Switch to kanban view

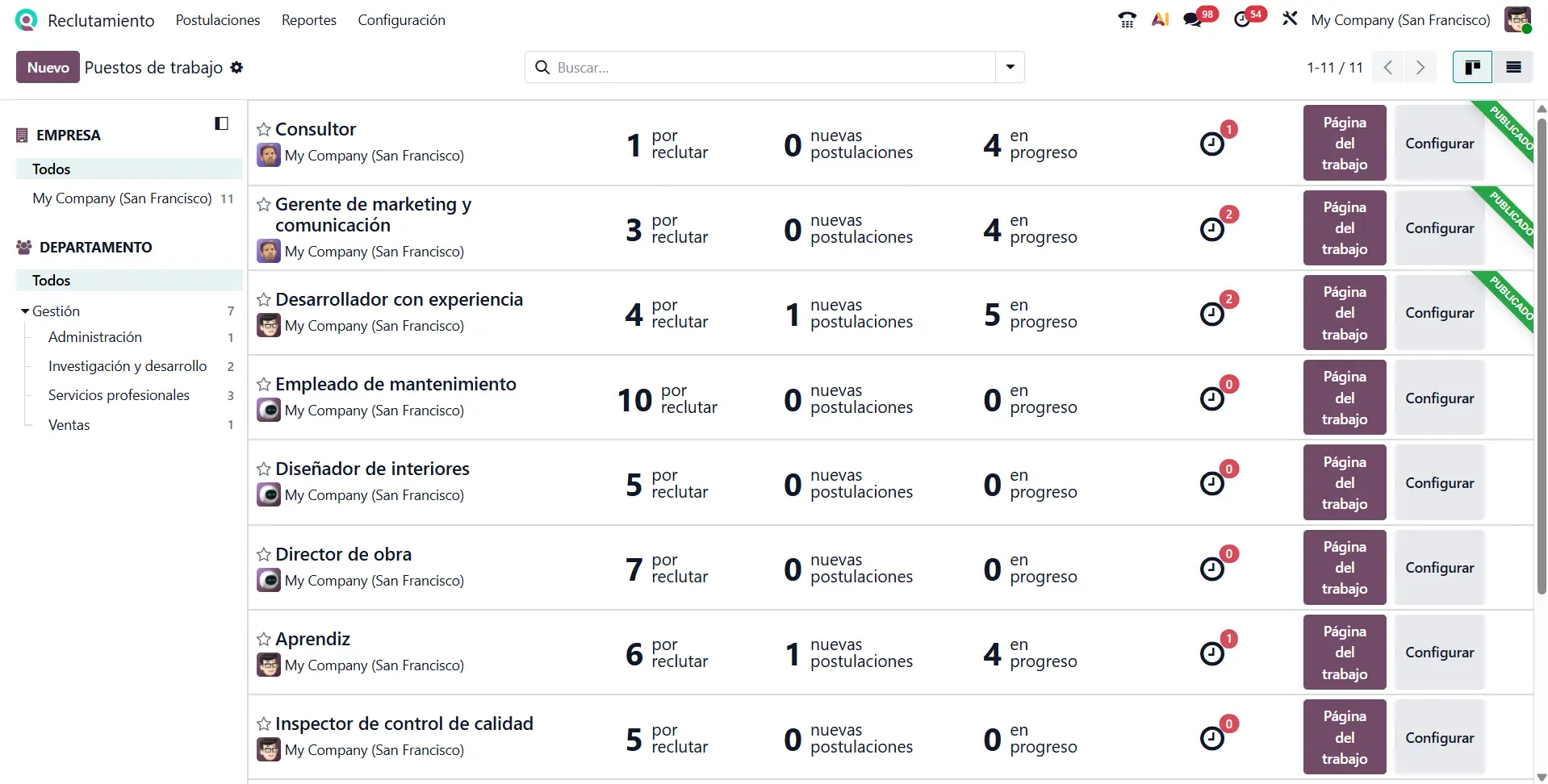pos(1472,68)
